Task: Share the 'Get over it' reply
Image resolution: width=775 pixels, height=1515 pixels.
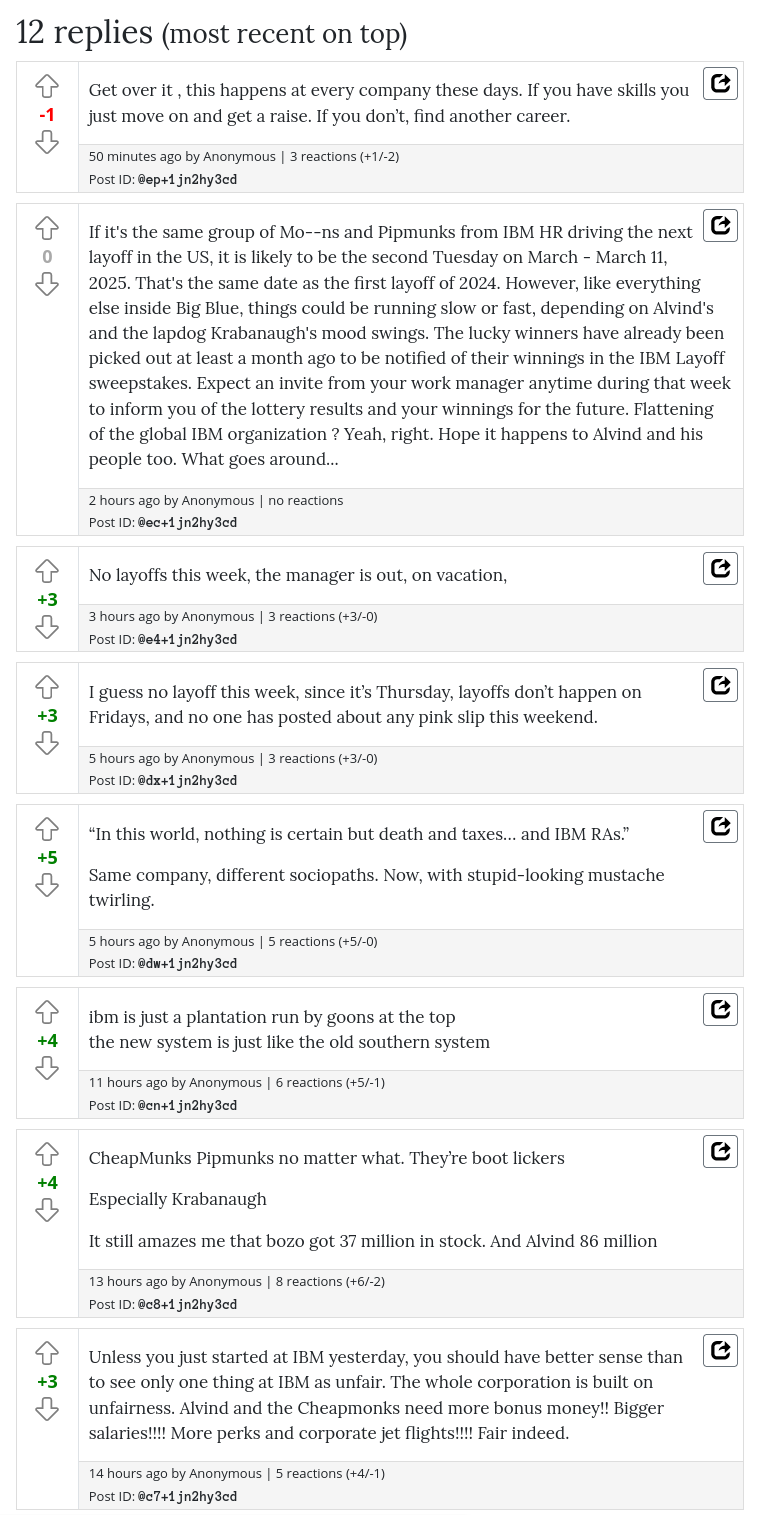Action: pos(720,84)
